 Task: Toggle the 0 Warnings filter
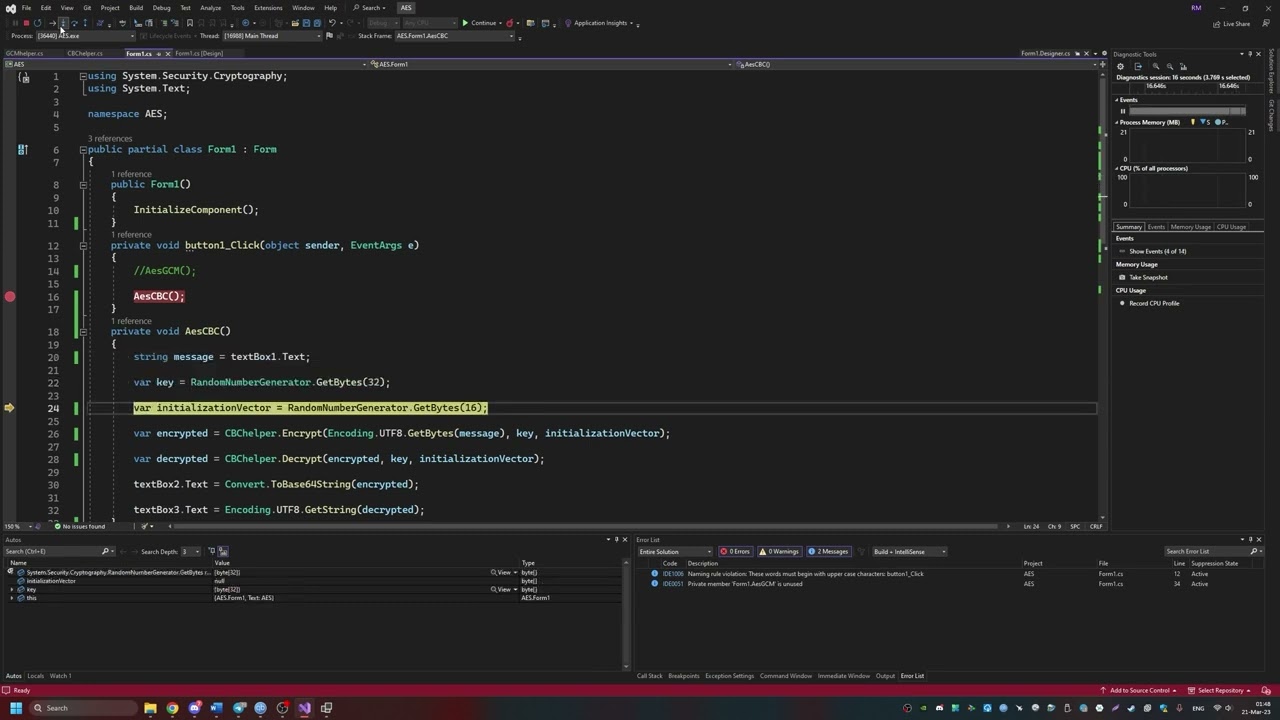point(779,552)
